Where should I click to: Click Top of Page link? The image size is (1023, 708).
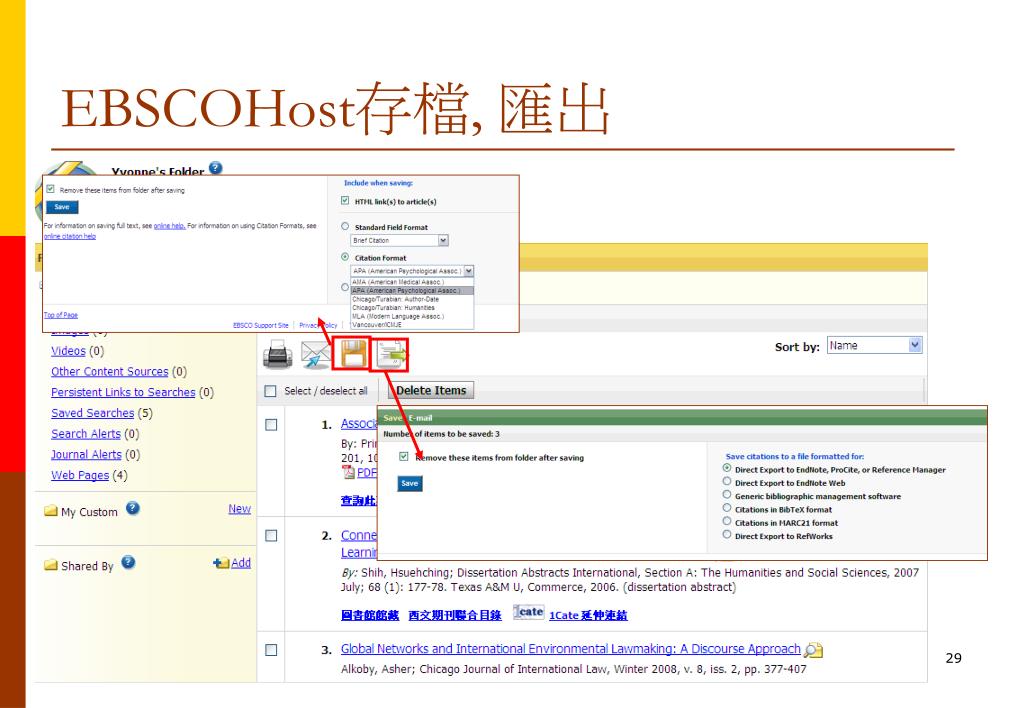61,315
